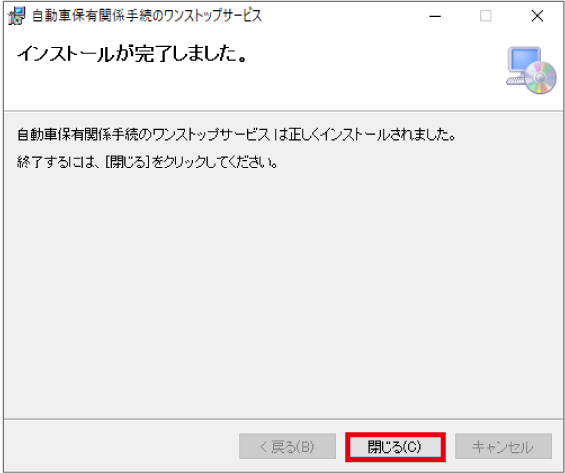Click the disabled < 戻る(B) button
This screenshot has height=473, width=565.
coord(287,447)
